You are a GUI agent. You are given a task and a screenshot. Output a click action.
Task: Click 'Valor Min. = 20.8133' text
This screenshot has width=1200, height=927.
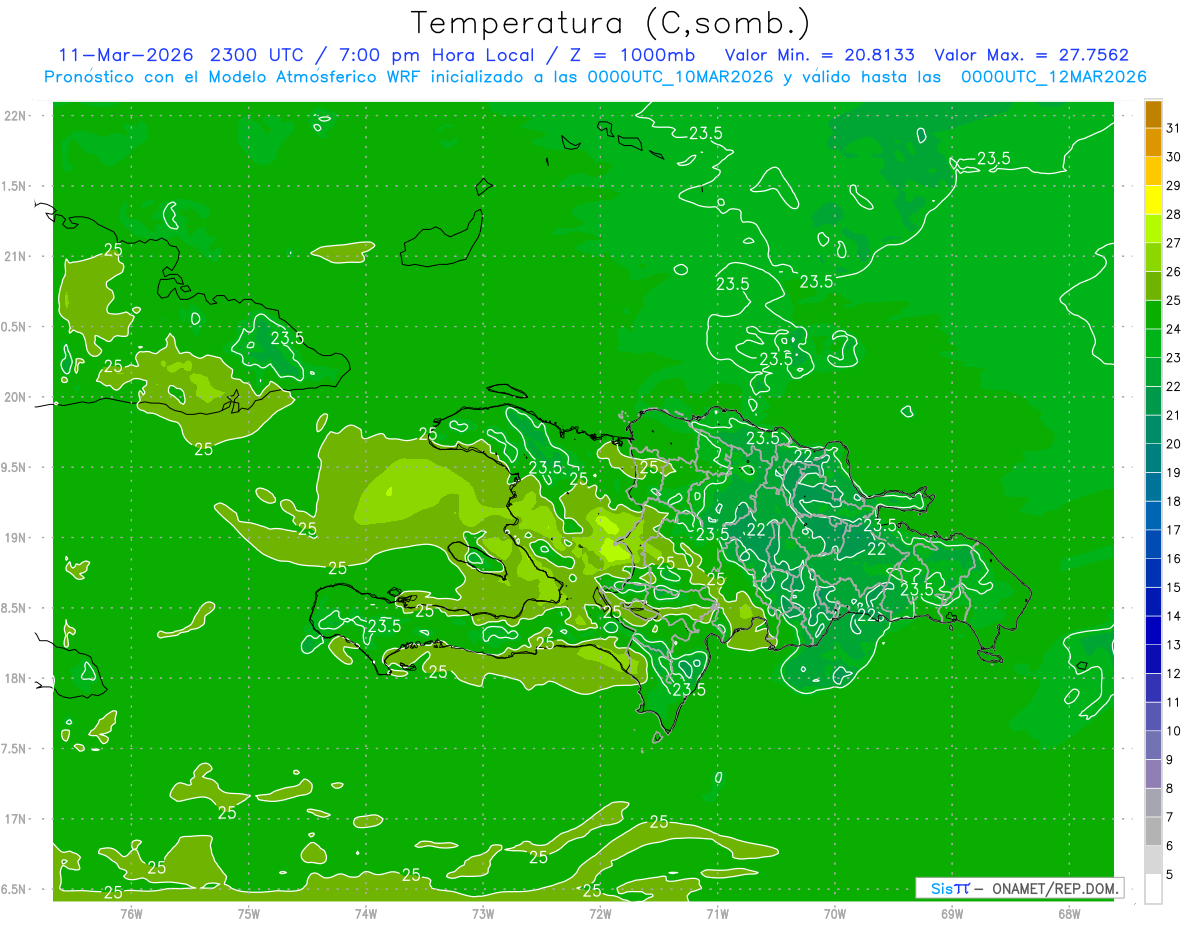pos(820,55)
